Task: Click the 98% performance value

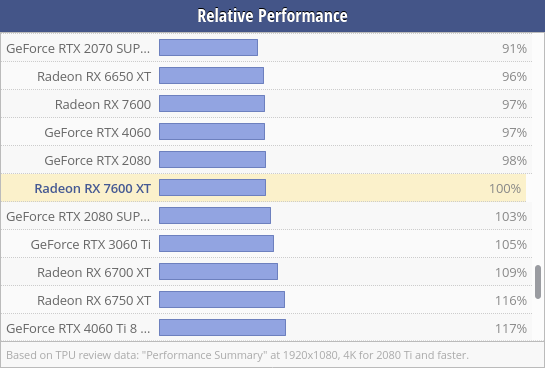Action: coord(514,160)
